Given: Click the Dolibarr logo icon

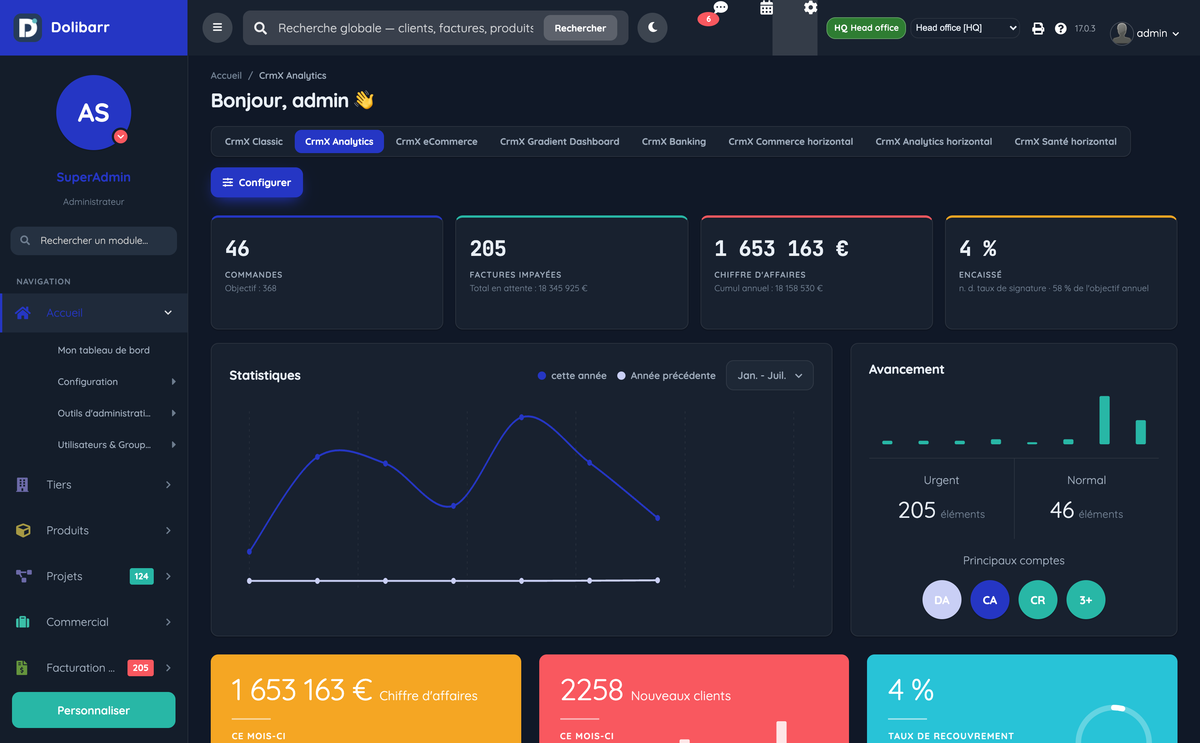Looking at the screenshot, I should tap(28, 27).
